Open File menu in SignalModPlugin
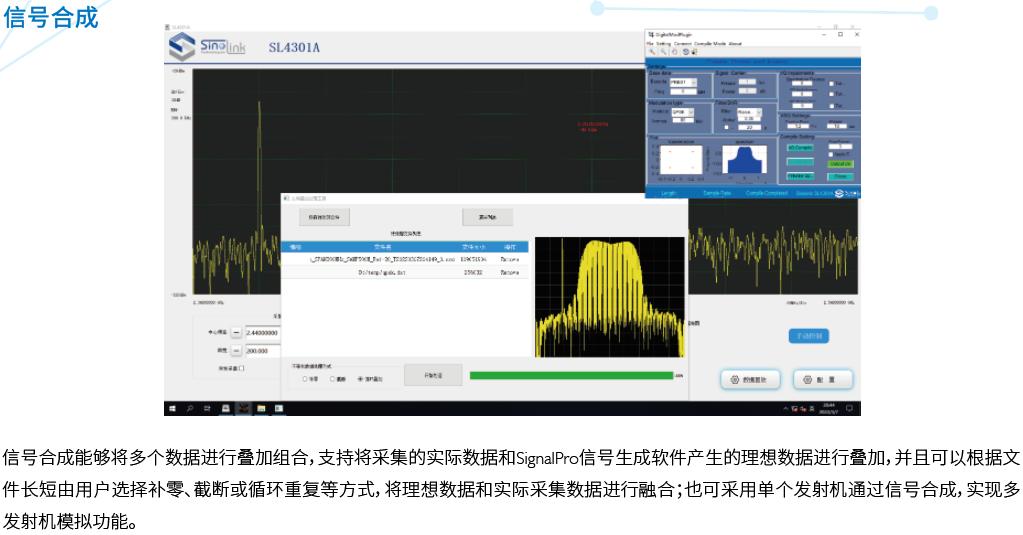1023x535 pixels. pos(650,44)
